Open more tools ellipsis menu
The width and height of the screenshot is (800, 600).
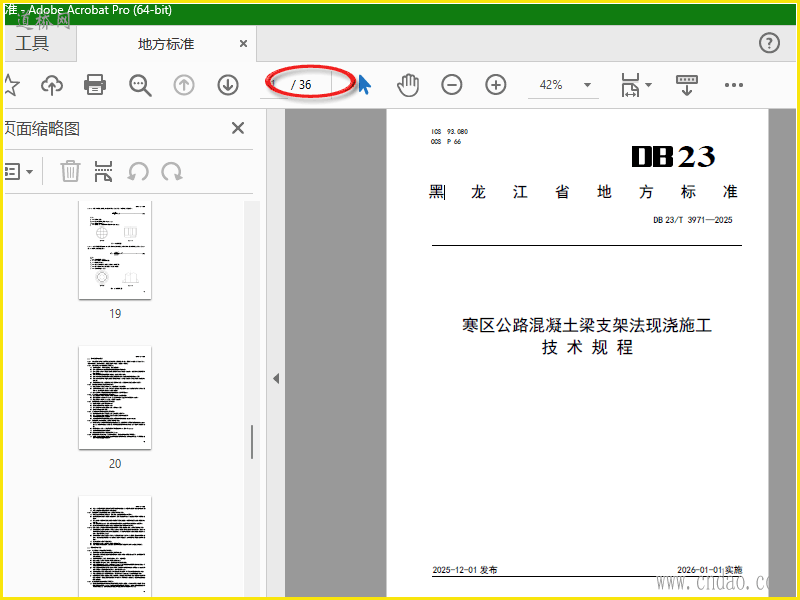[x=734, y=85]
